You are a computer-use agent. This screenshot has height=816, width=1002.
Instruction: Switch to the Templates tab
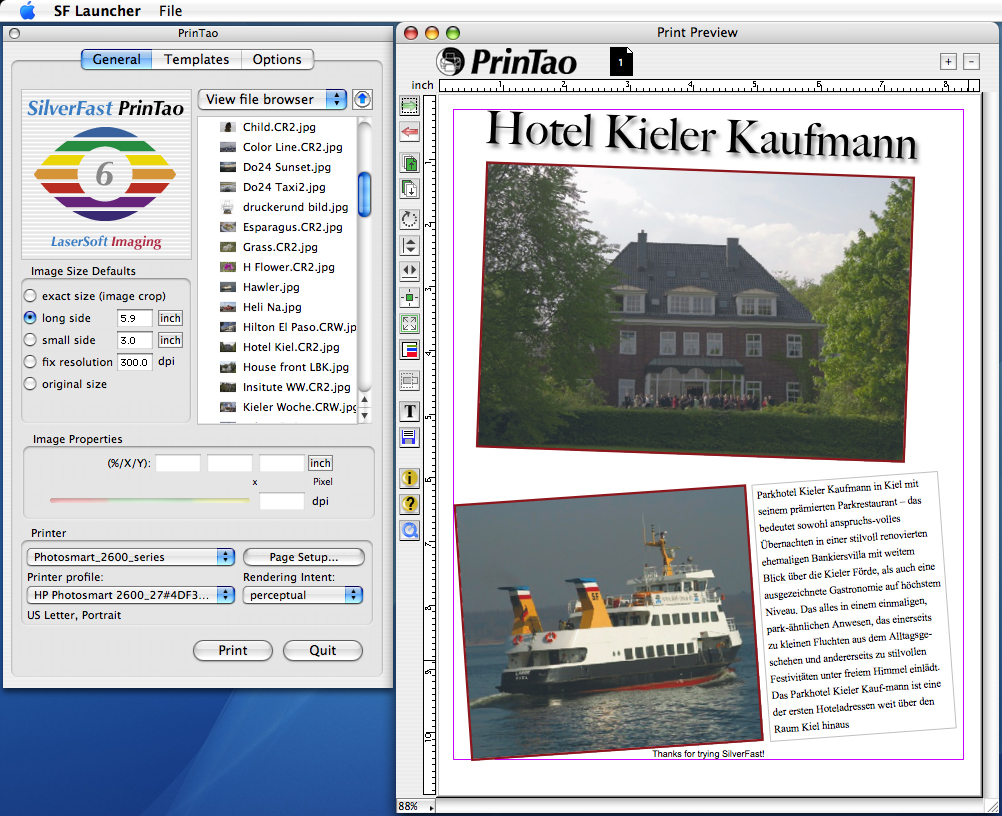[197, 60]
